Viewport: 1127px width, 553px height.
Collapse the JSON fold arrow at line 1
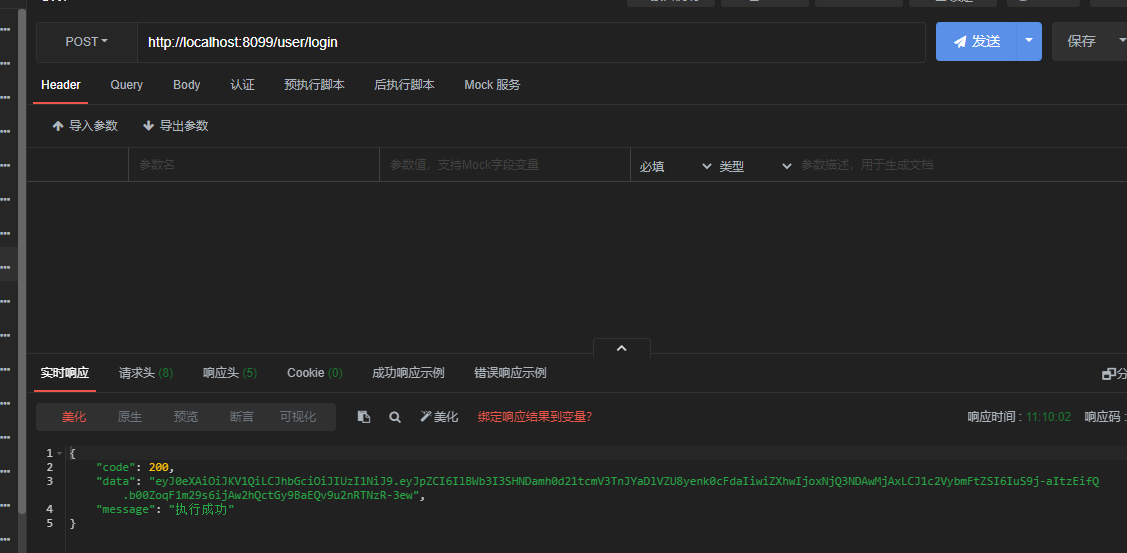[x=60, y=454]
